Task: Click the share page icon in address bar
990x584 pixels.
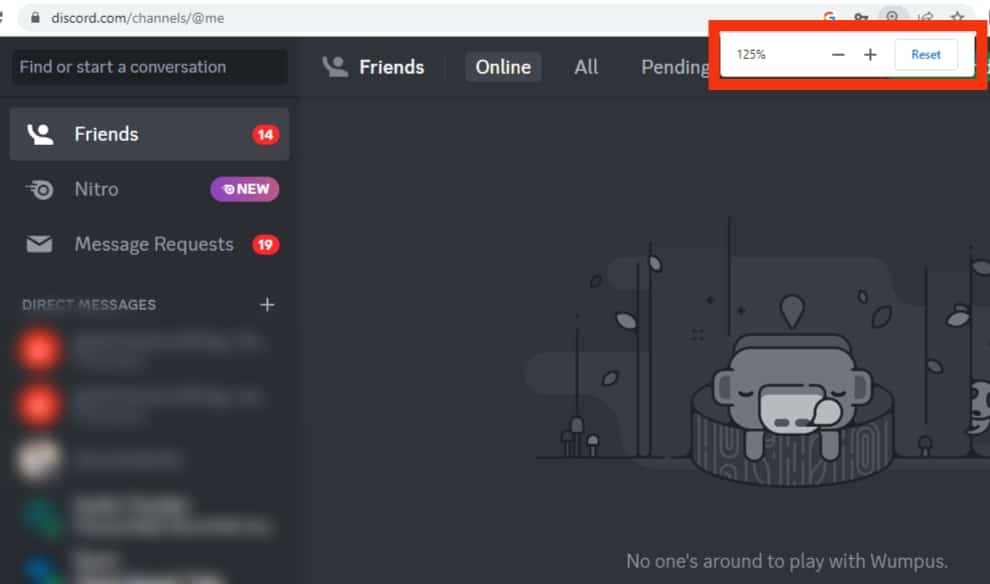Action: tap(926, 17)
